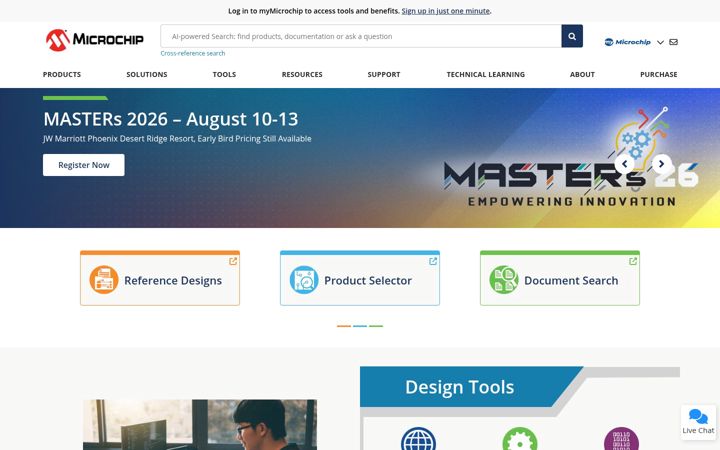
Task: Open the SOLUTIONS menu
Action: [x=147, y=74]
